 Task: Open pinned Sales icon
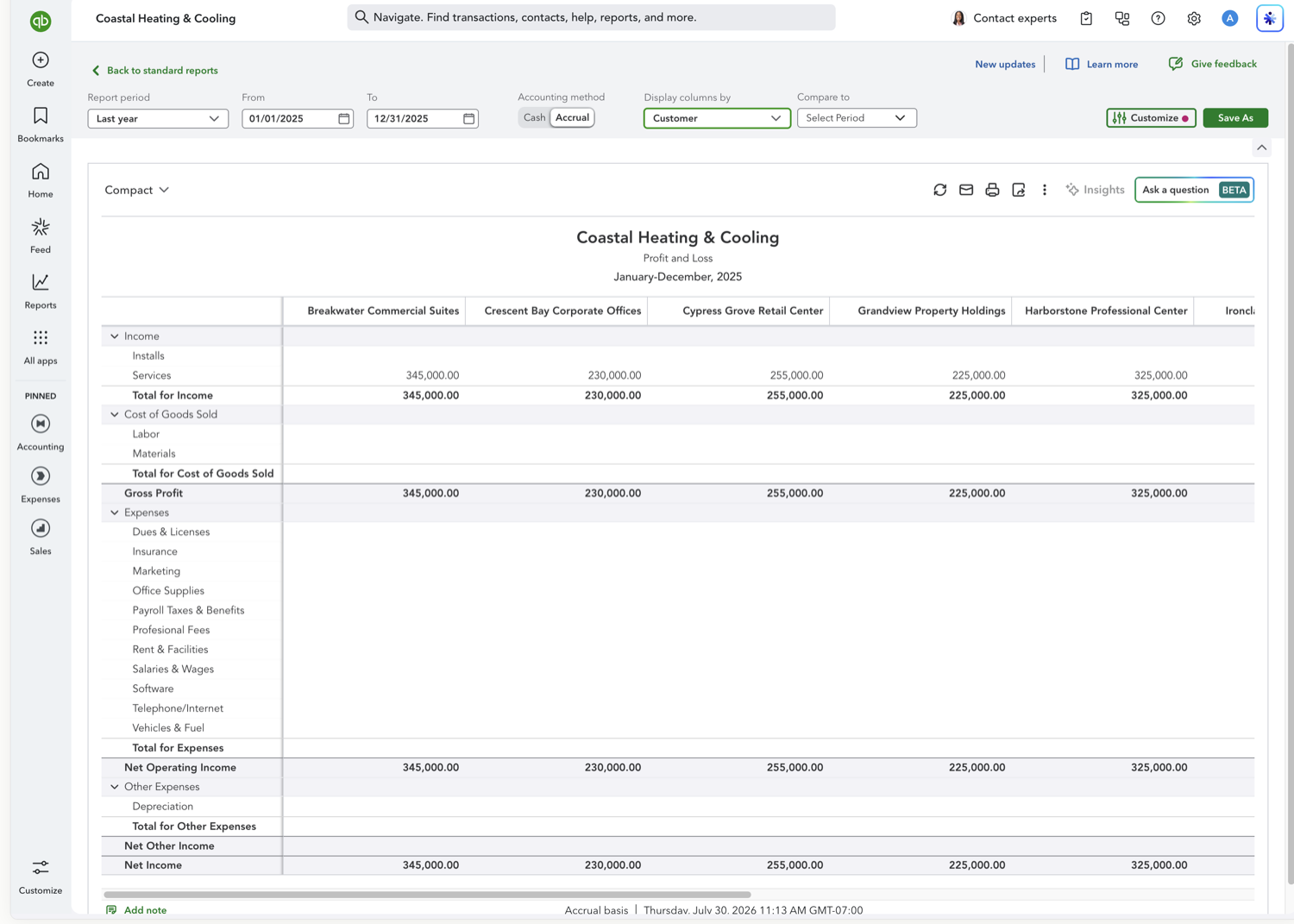tap(41, 528)
